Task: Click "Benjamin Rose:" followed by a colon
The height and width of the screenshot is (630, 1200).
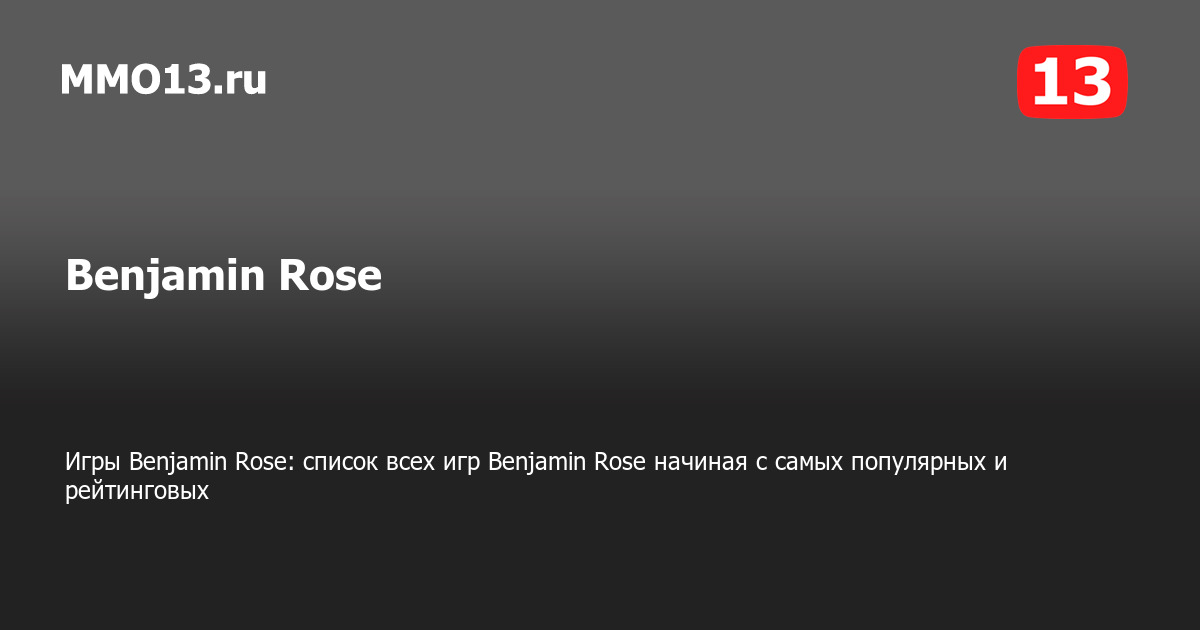Action: pyautogui.click(x=213, y=463)
